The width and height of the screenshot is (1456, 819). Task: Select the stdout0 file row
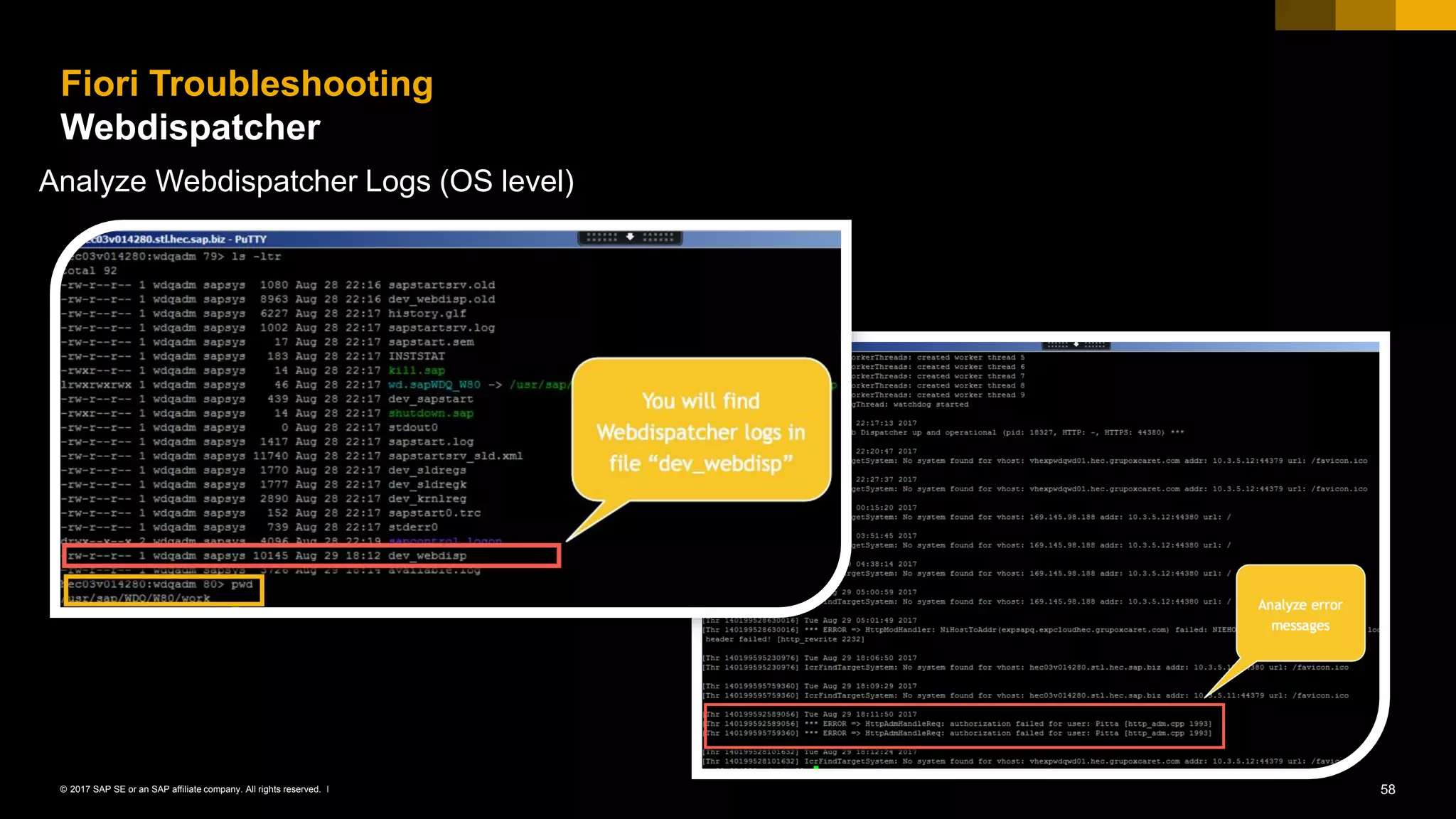(x=250, y=427)
